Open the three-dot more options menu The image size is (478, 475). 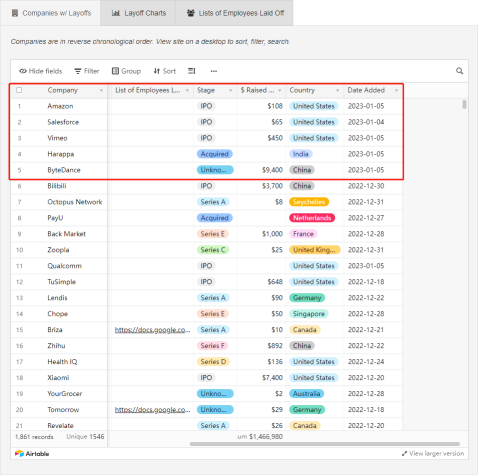pos(214,71)
